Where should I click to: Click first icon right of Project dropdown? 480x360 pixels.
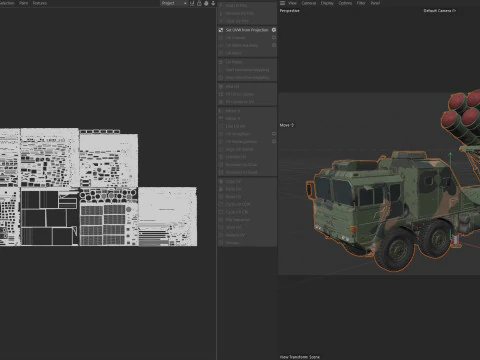click(192, 3)
